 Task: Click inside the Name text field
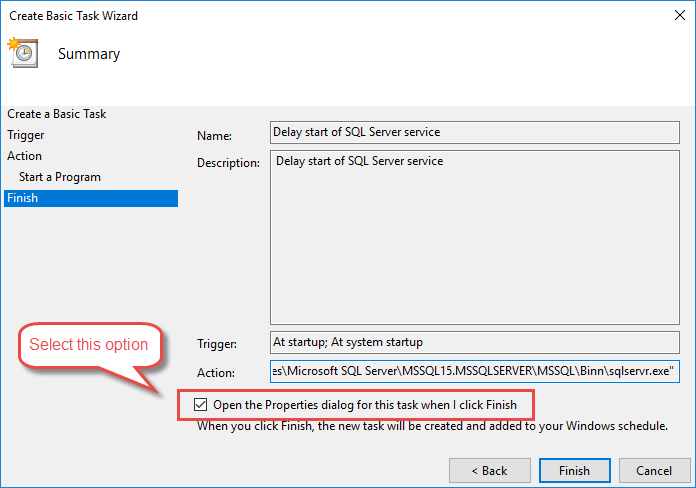(x=482, y=132)
